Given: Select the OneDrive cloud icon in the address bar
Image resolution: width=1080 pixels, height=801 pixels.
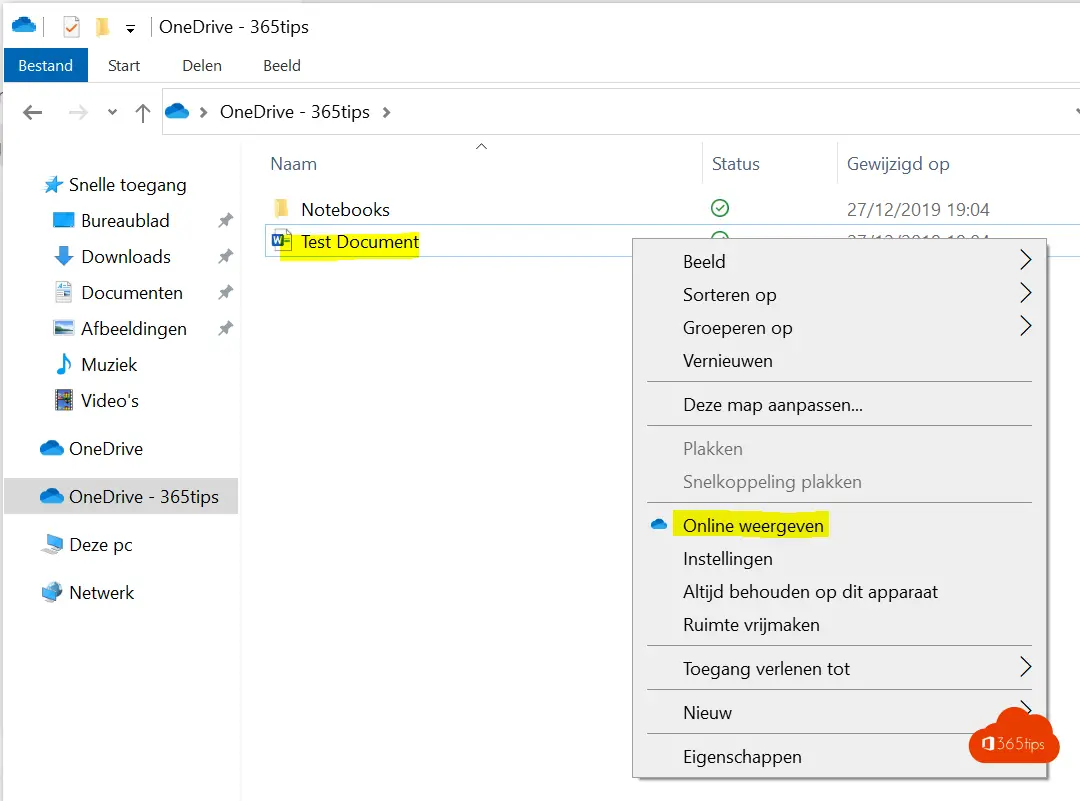Looking at the screenshot, I should click(x=176, y=112).
